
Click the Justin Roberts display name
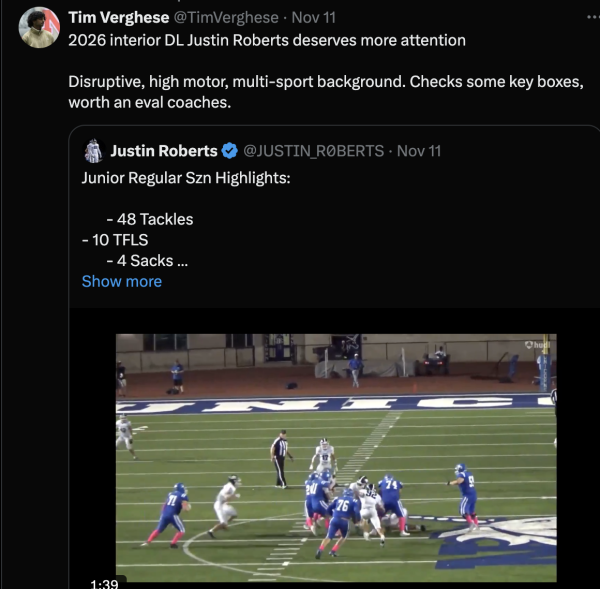163,151
